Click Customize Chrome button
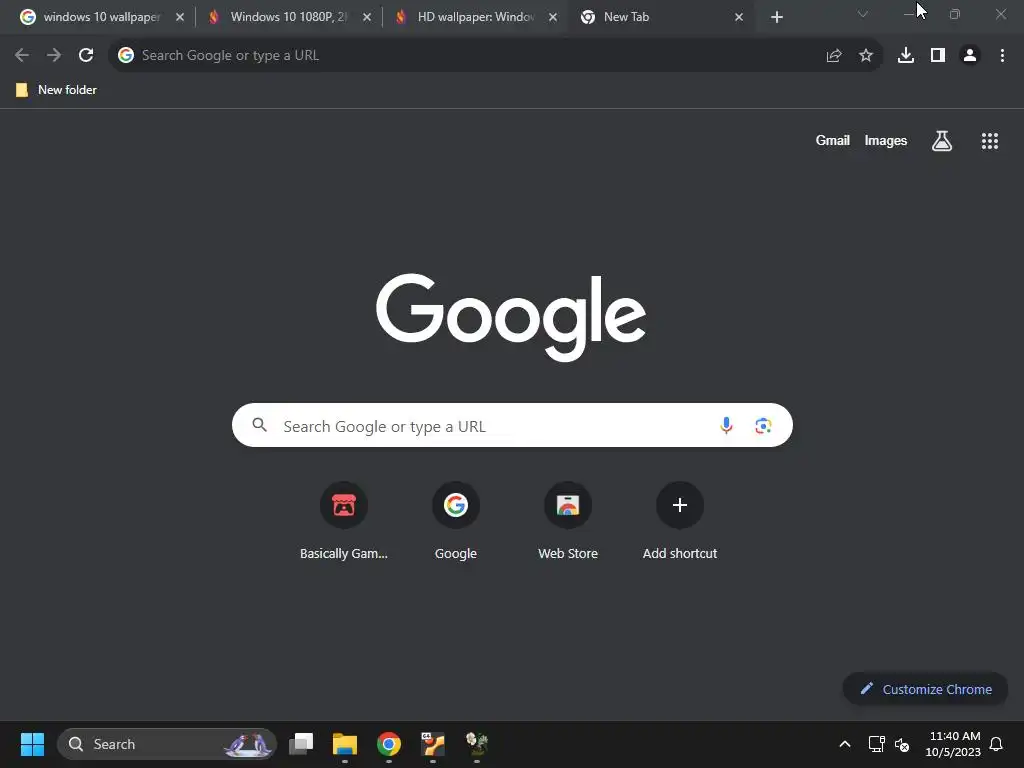Image resolution: width=1024 pixels, height=768 pixels. (925, 689)
